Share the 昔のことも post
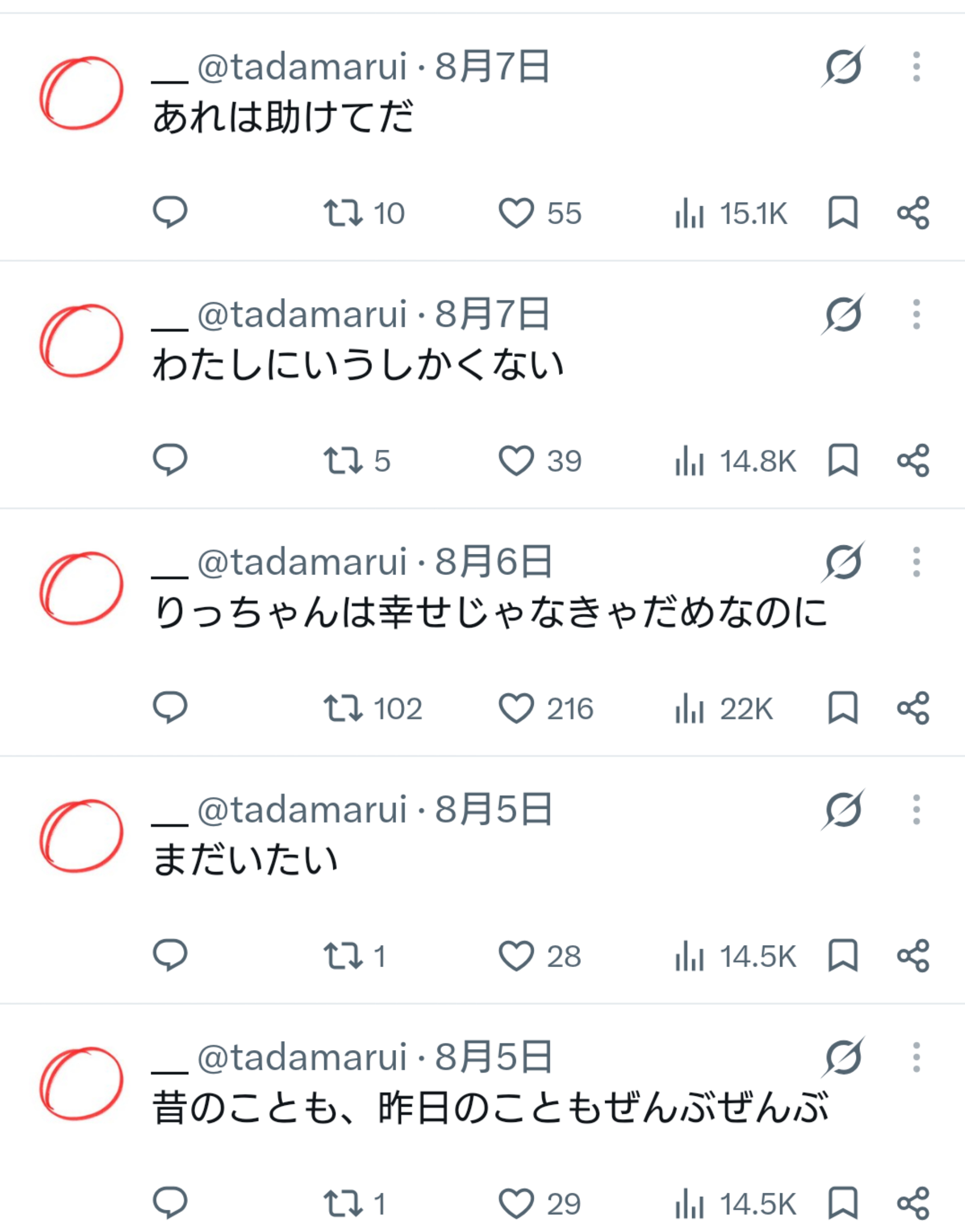The width and height of the screenshot is (965, 1232). click(x=913, y=1203)
